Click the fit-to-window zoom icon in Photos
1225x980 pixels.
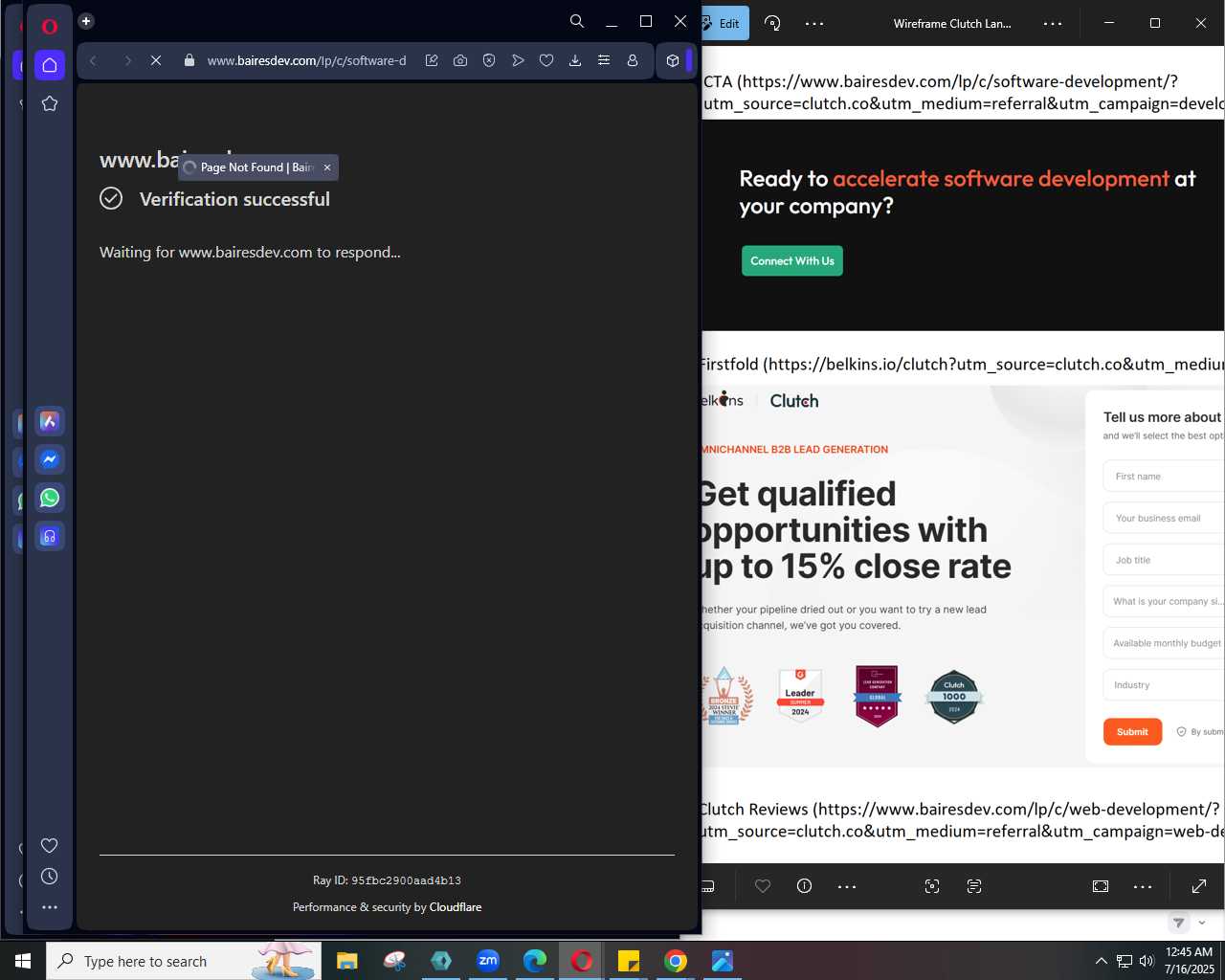coord(1101,886)
